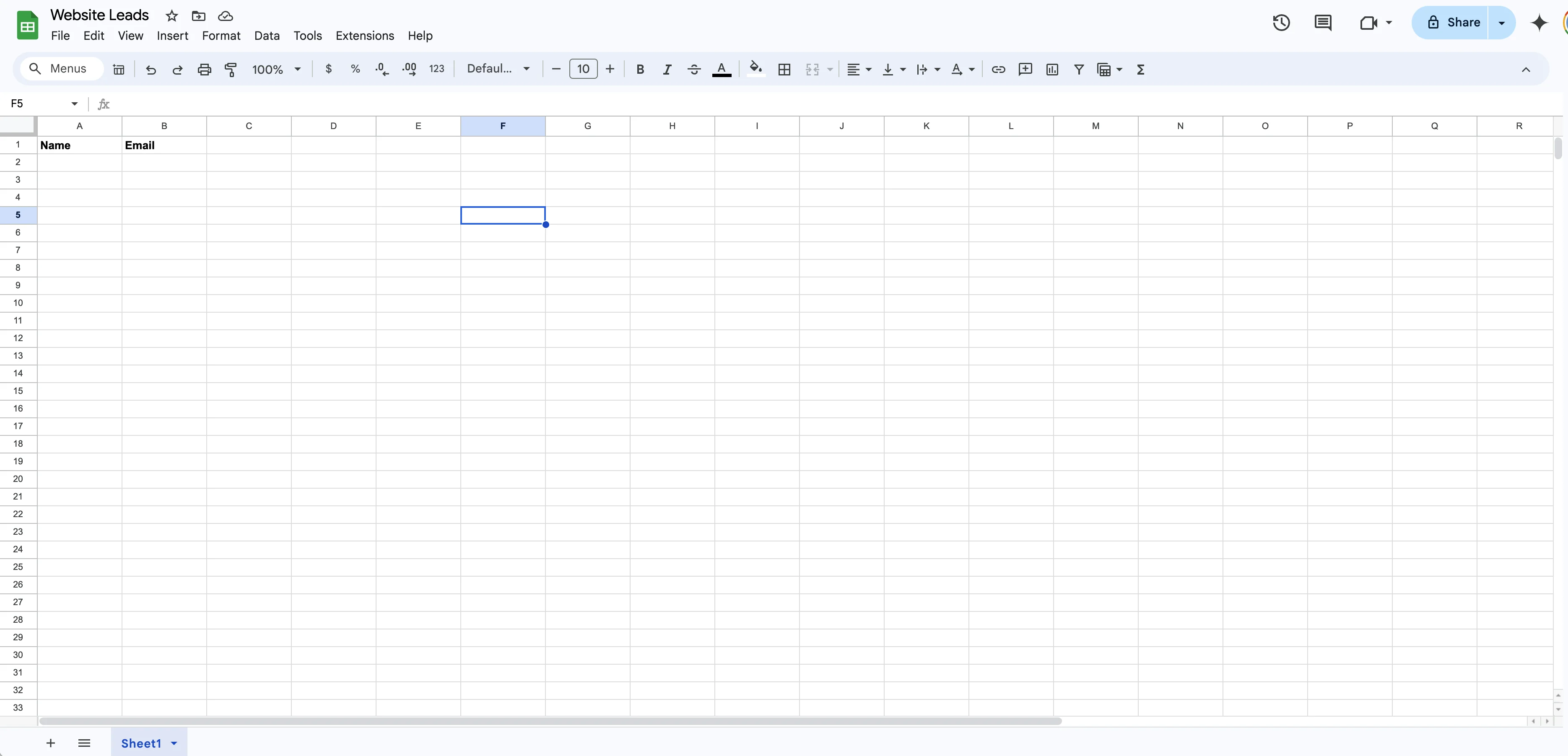The width and height of the screenshot is (1568, 756).
Task: Open the fill color picker
Action: [755, 69]
